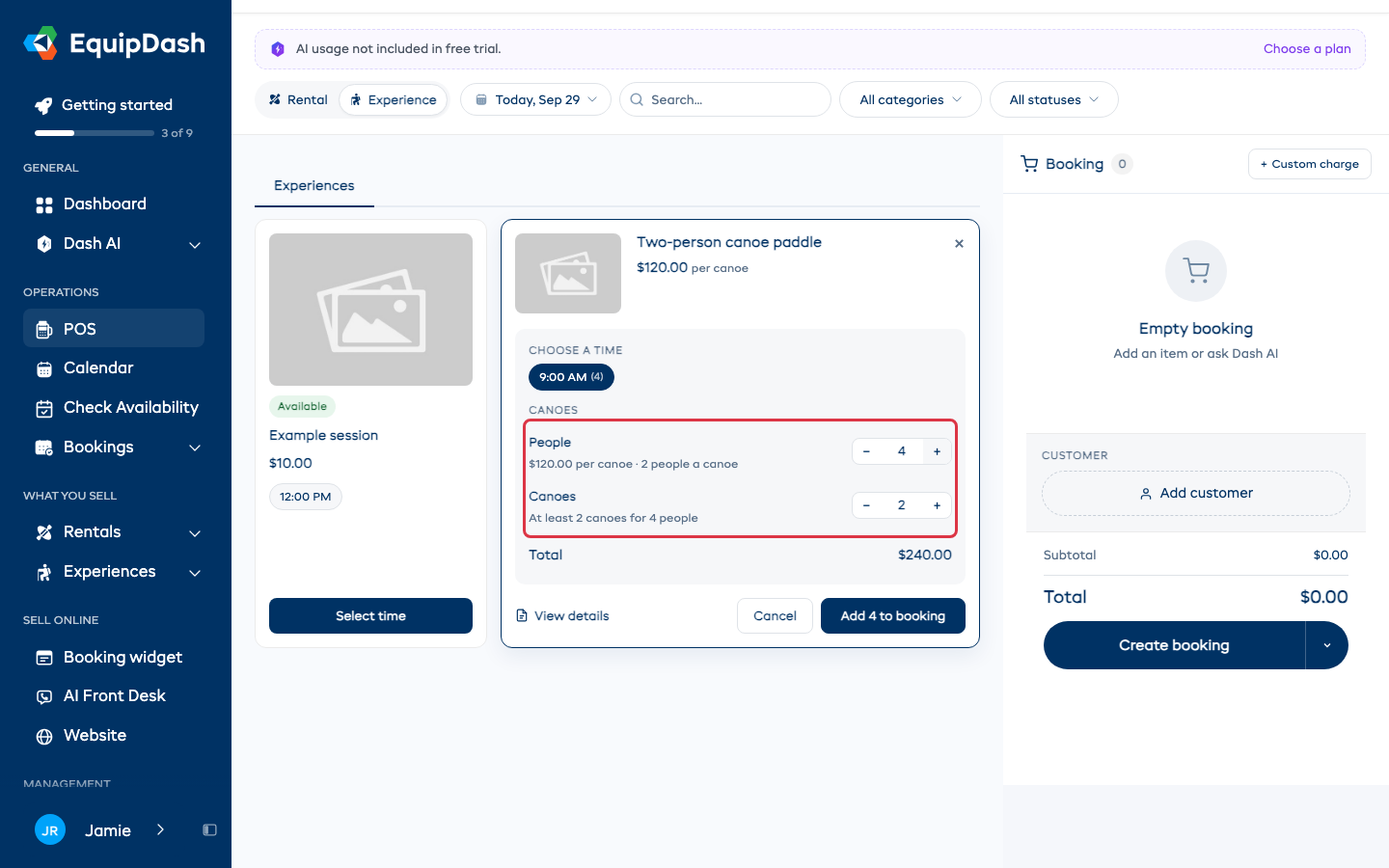Cancel the canoe paddle selection
Screen dimensions: 1389x868
[x=775, y=616]
